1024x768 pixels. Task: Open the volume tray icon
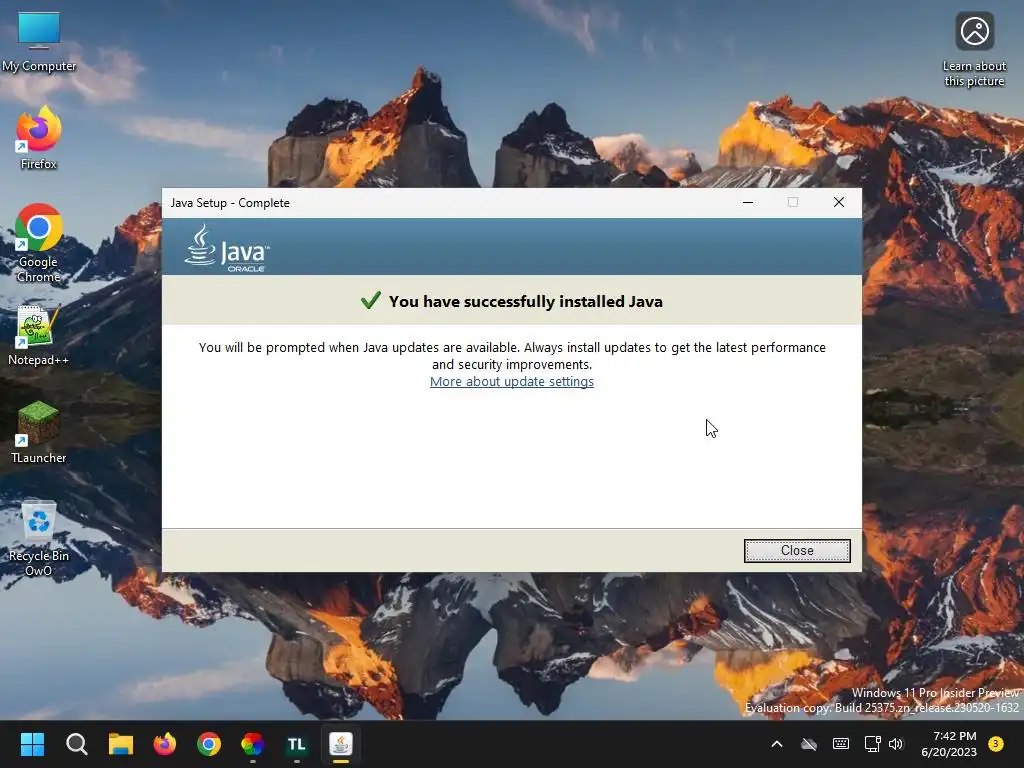click(x=896, y=744)
